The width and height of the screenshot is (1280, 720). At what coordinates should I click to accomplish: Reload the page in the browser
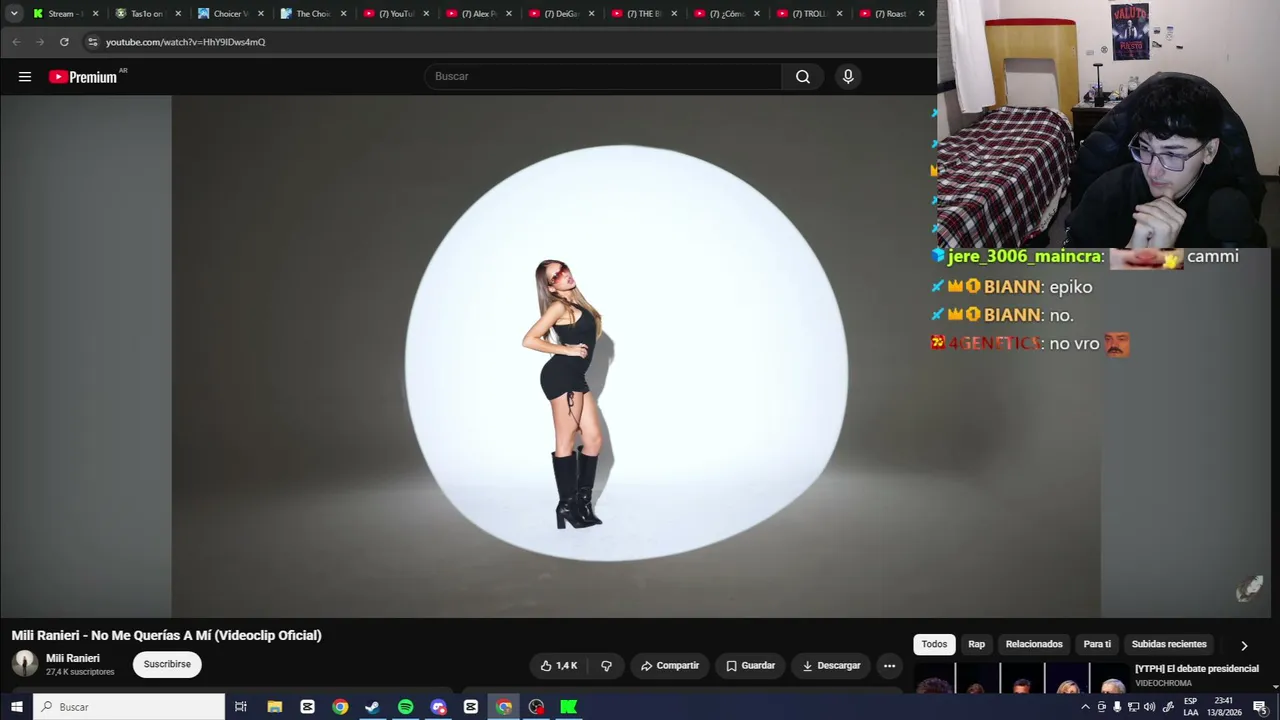(64, 42)
